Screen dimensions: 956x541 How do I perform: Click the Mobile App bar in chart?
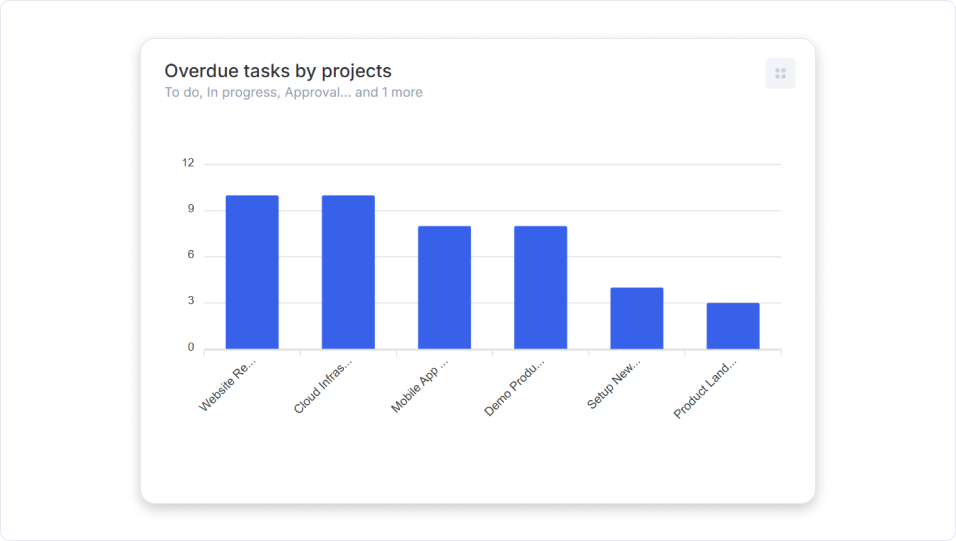click(x=444, y=288)
